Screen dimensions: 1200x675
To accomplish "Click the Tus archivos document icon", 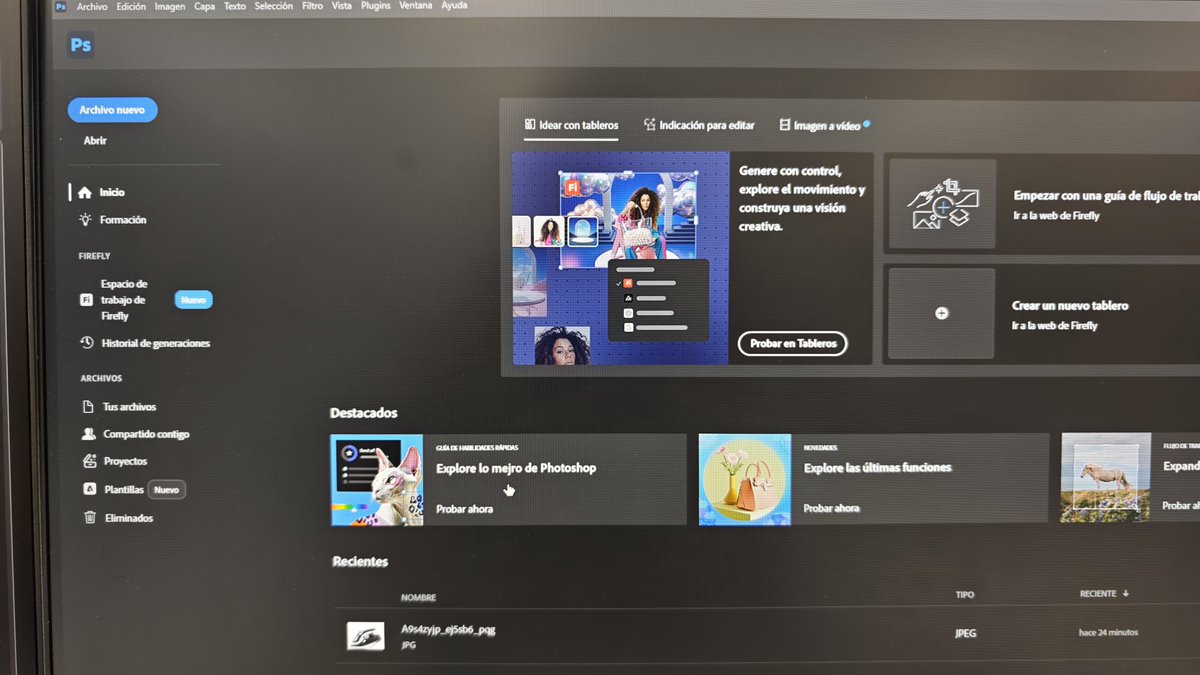I will click(89, 407).
